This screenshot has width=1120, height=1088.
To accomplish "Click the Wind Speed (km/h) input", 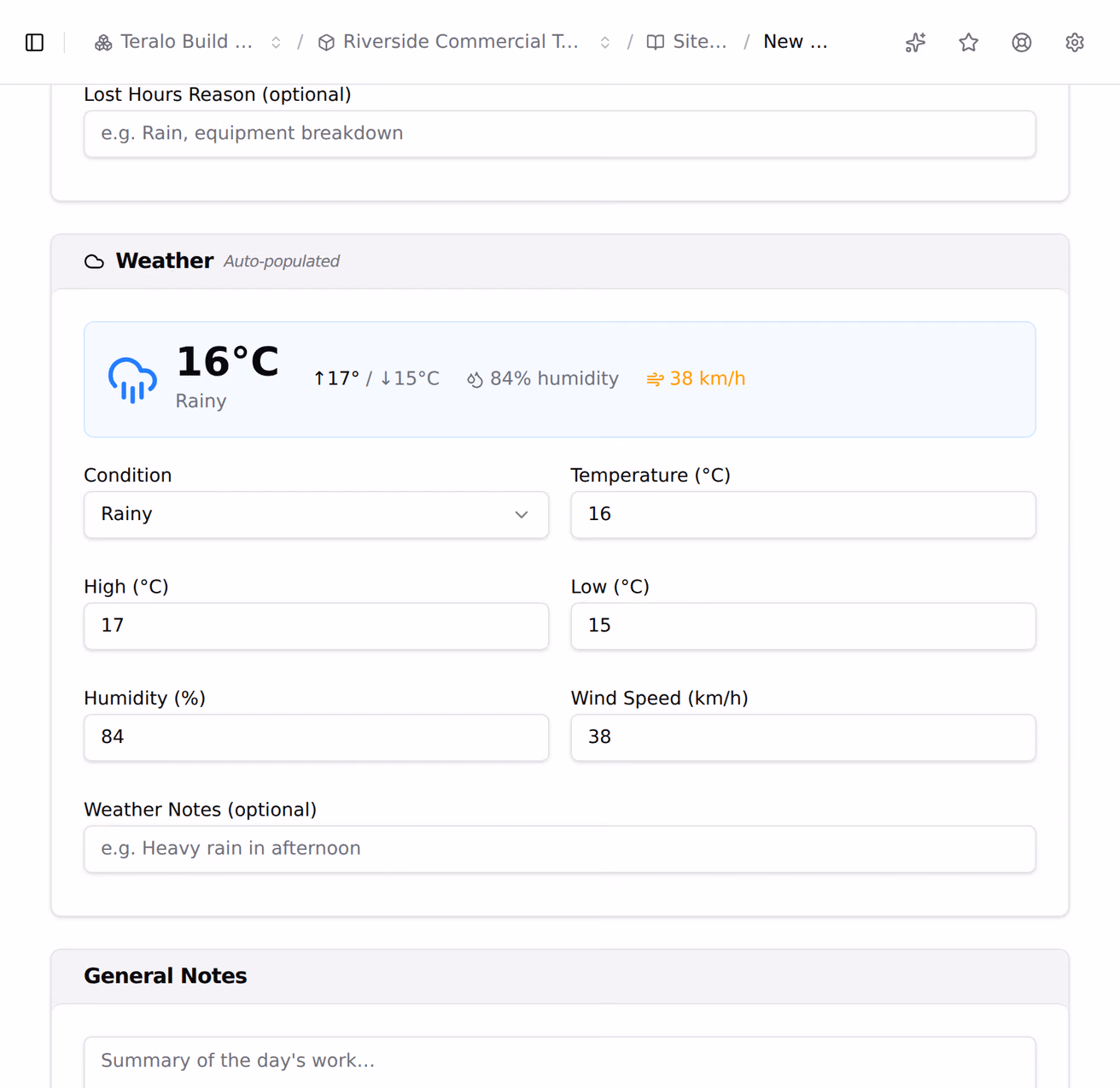I will [x=803, y=737].
